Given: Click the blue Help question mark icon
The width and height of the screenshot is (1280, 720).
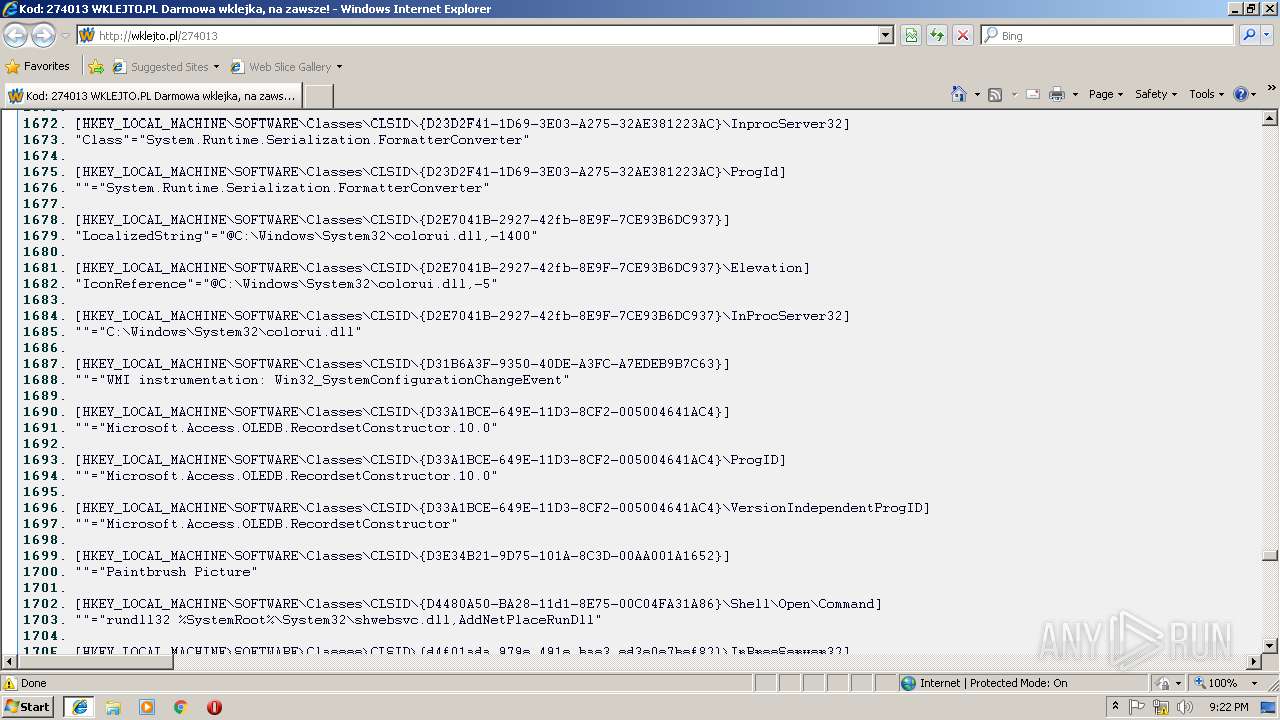Looking at the screenshot, I should coord(1241,94).
